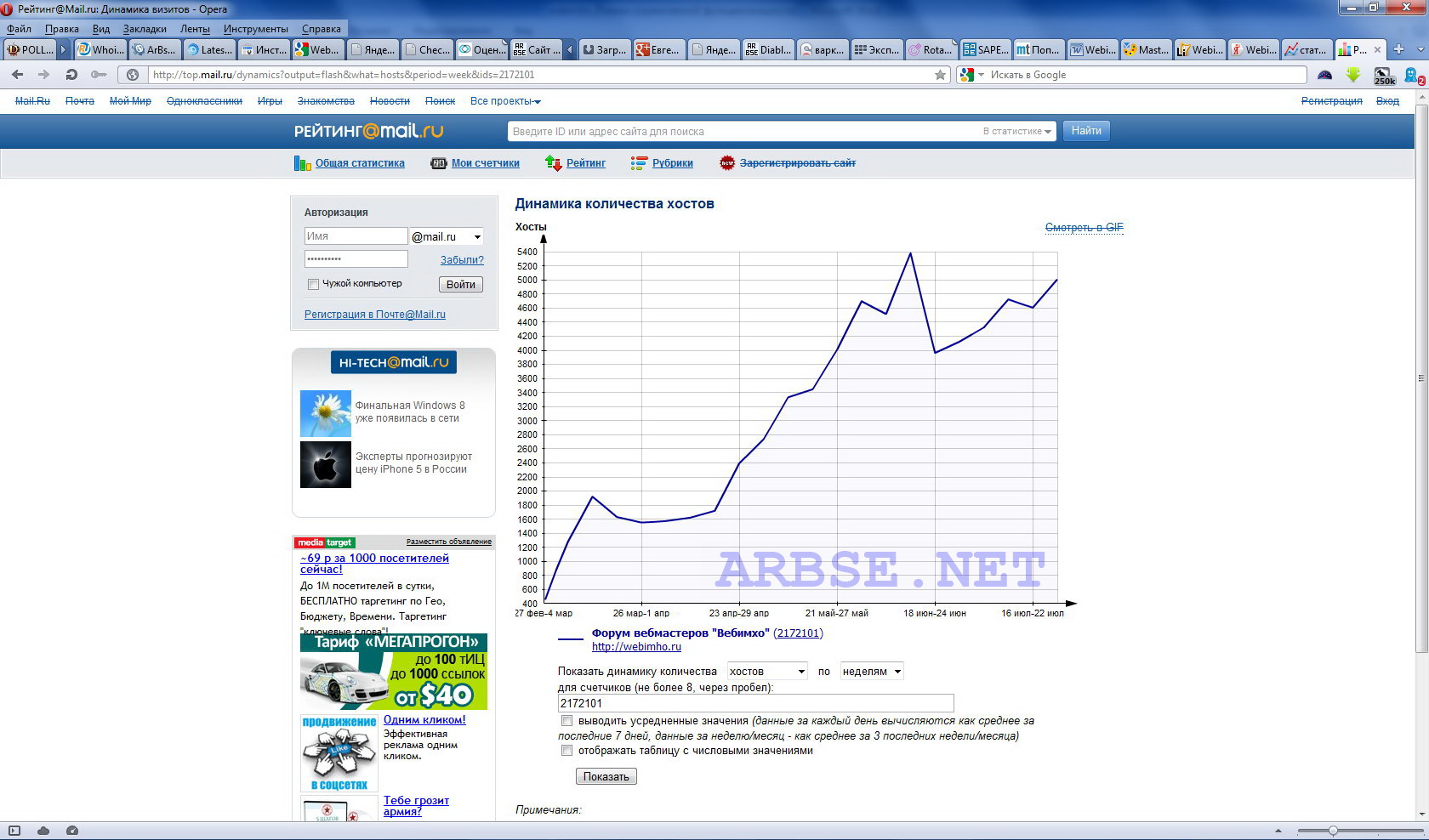Open the 250k extension icon
This screenshot has width=1429, height=840.
pos(1384,76)
